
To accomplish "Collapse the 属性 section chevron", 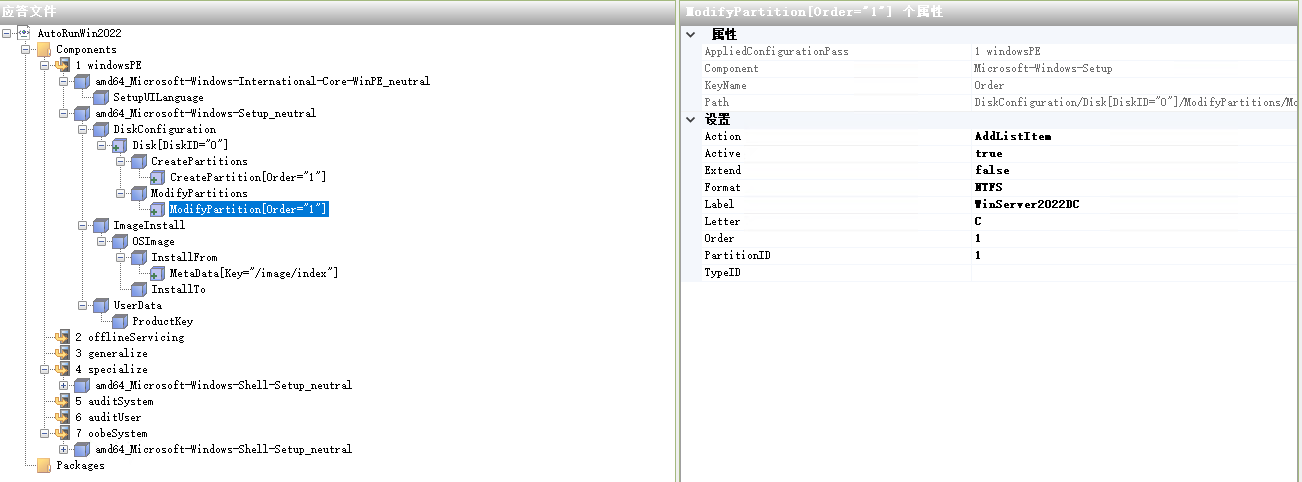I will [x=691, y=34].
